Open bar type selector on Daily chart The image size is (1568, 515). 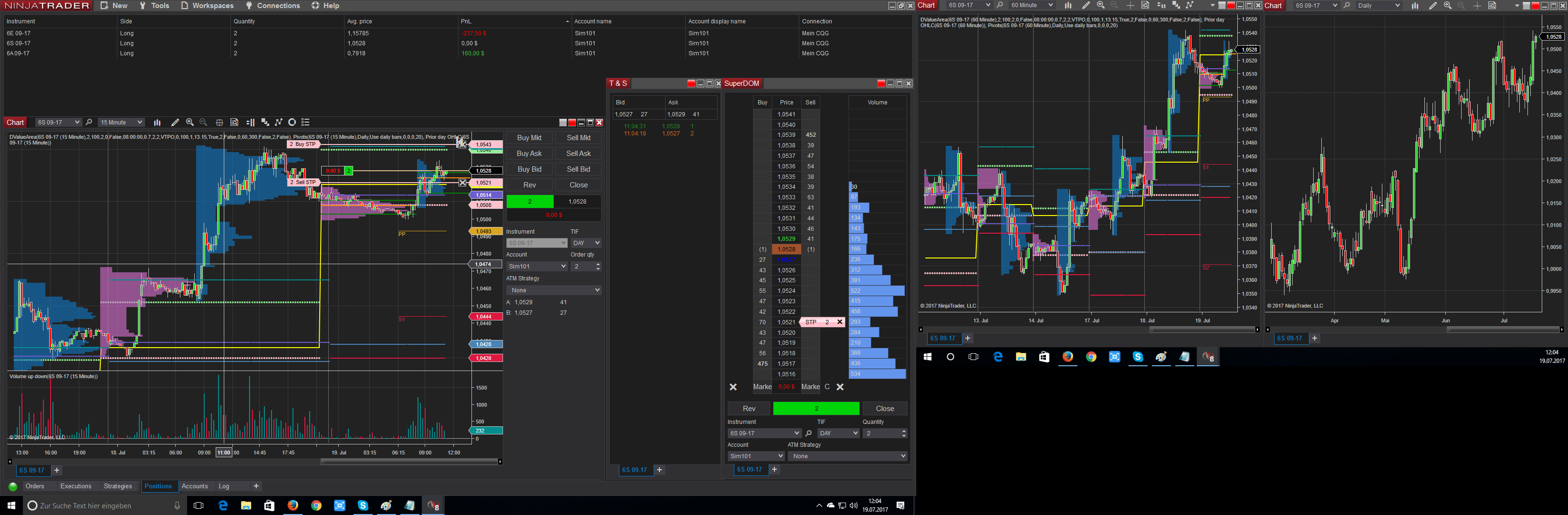[1415, 5]
